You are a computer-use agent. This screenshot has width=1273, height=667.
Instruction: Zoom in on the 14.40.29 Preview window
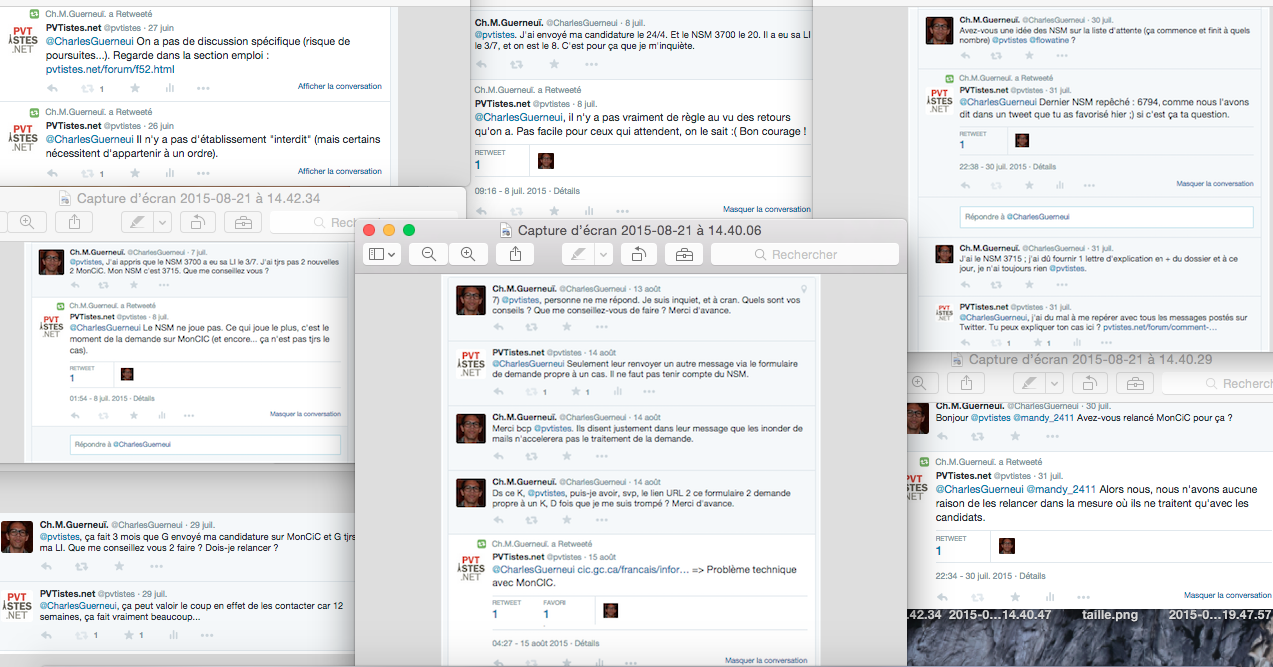(920, 383)
